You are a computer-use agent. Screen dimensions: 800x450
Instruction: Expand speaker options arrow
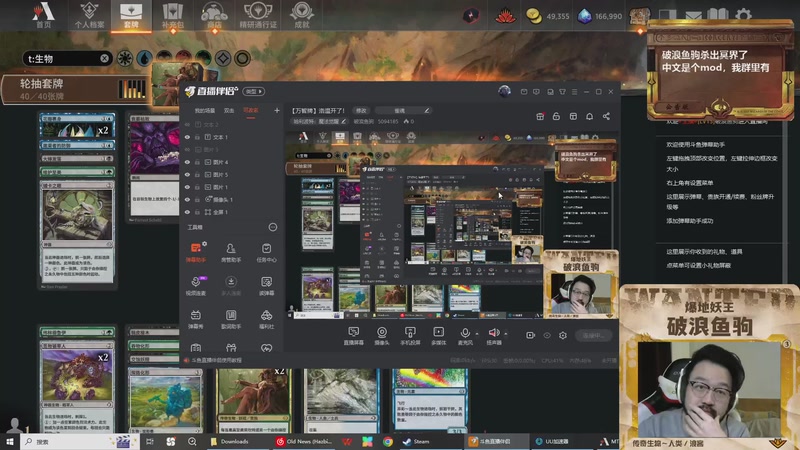point(506,334)
